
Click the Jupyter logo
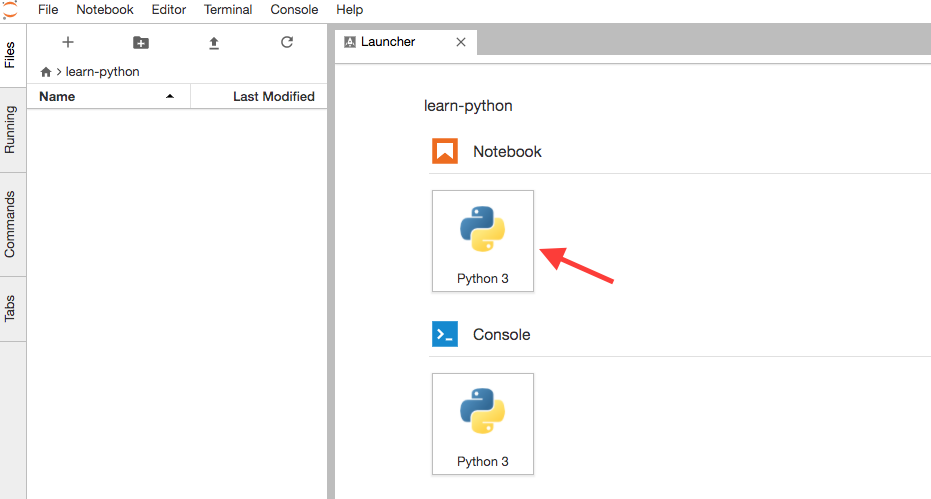point(10,10)
